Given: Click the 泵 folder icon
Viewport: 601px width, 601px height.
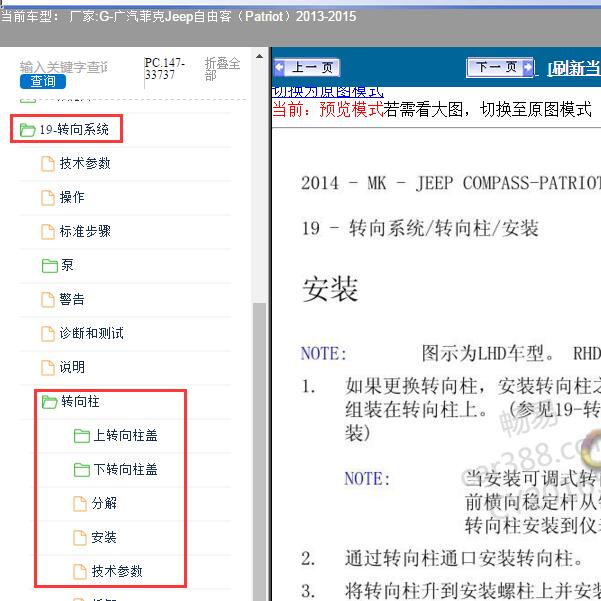Looking at the screenshot, I should 49,266.
